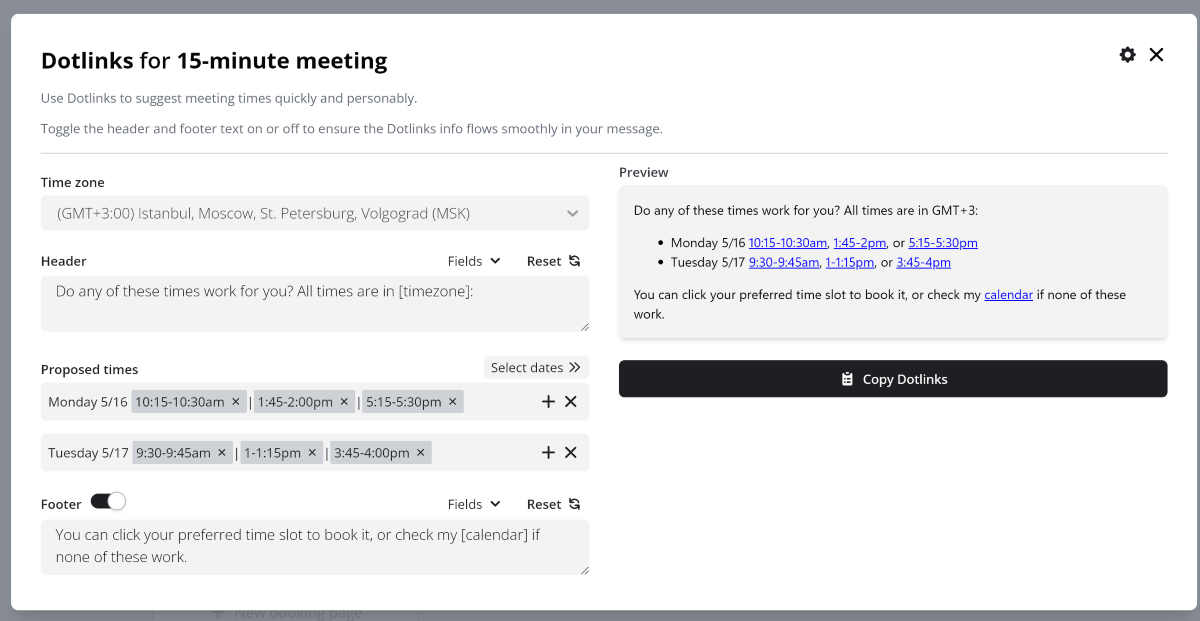Reset the Header text
This screenshot has width=1200, height=621.
coord(553,261)
